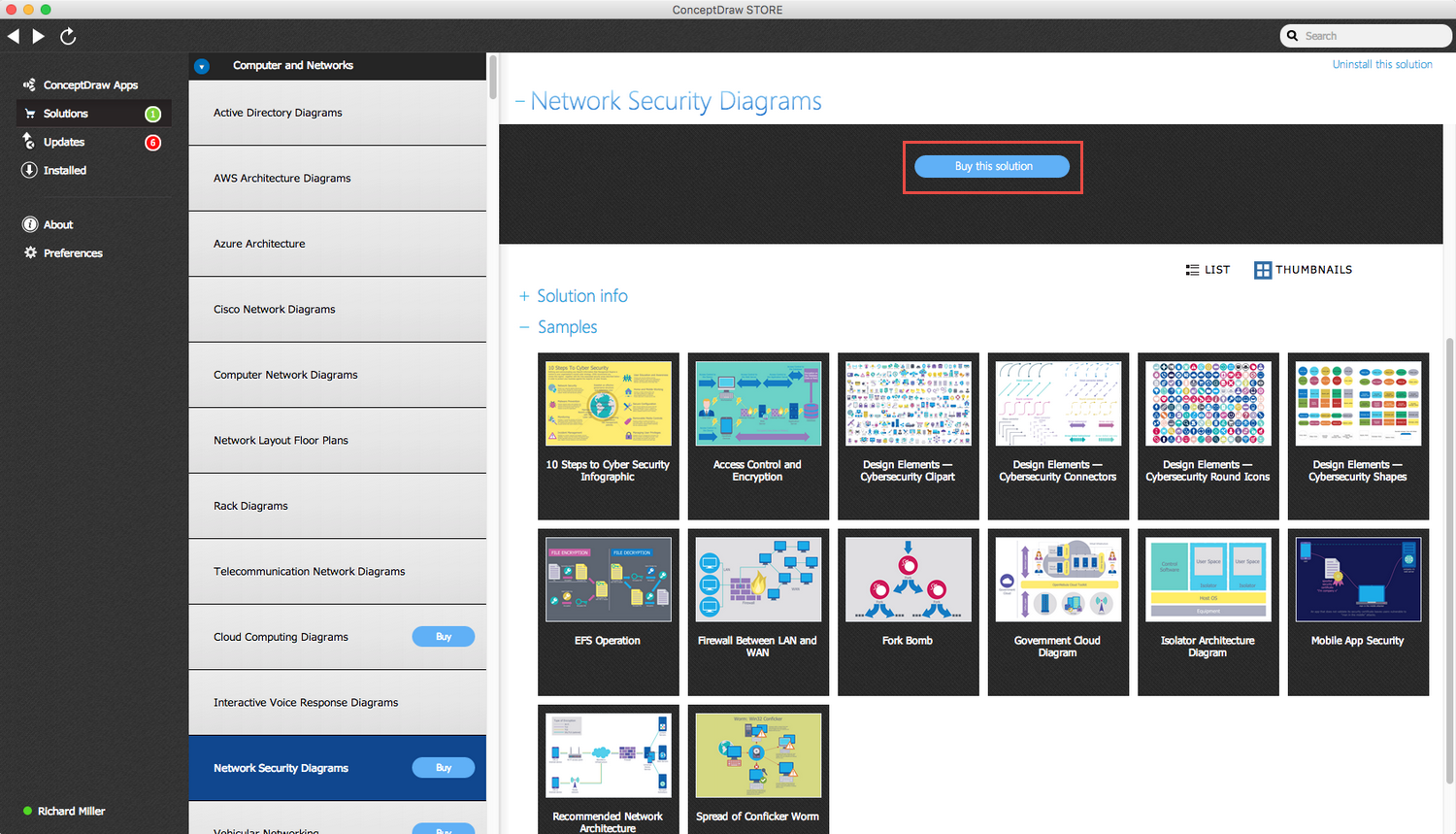Click the ConceptDraw Apps gears icon

[x=30, y=85]
